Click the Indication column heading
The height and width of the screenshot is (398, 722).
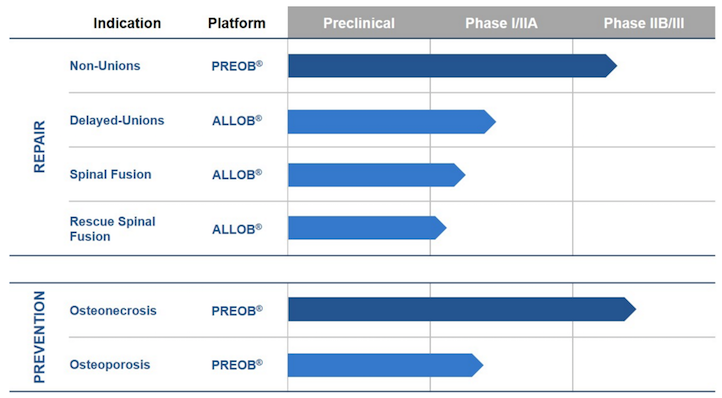pos(127,23)
